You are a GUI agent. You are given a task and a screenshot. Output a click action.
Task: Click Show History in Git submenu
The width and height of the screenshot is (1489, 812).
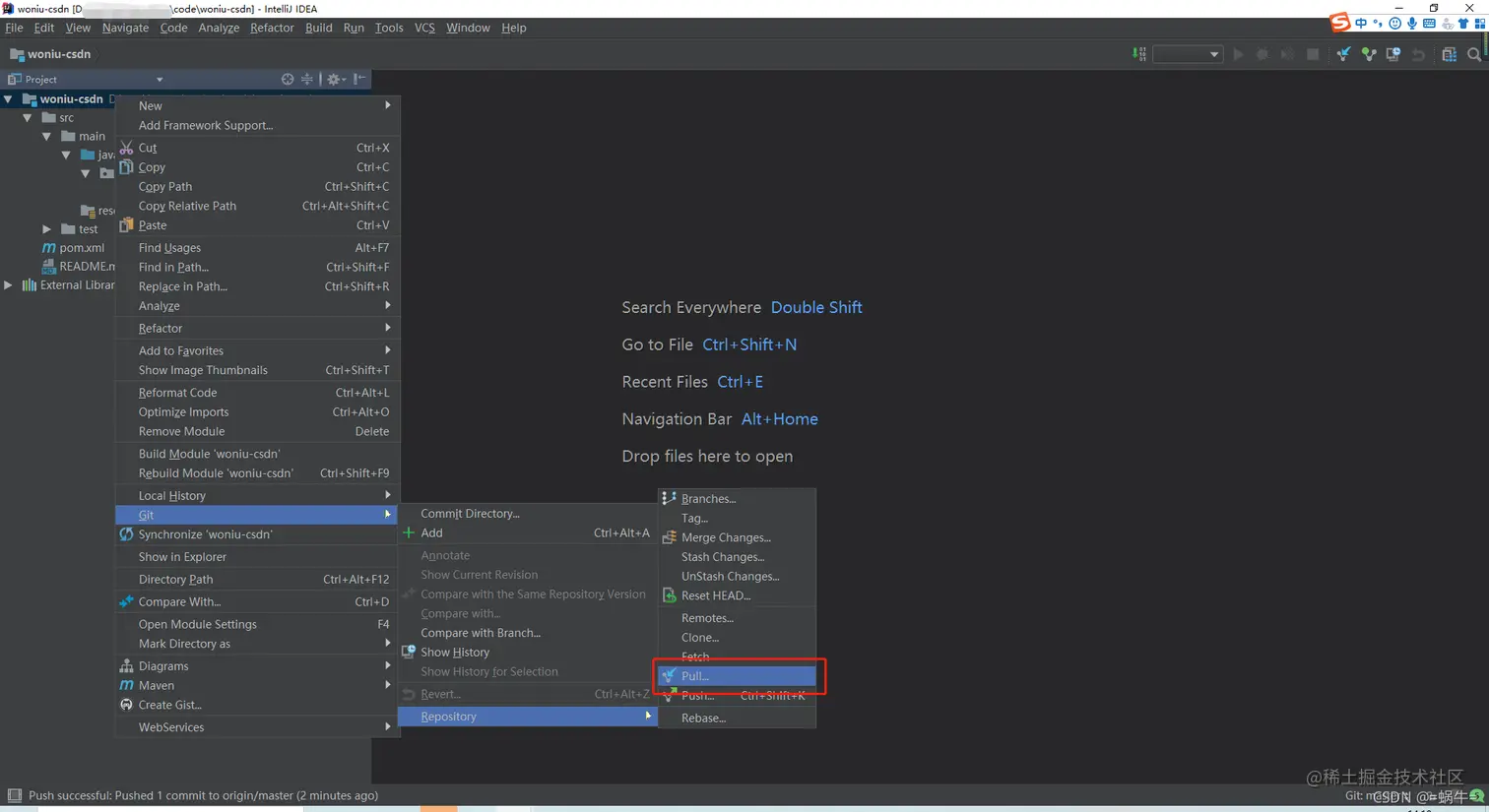(x=527, y=653)
